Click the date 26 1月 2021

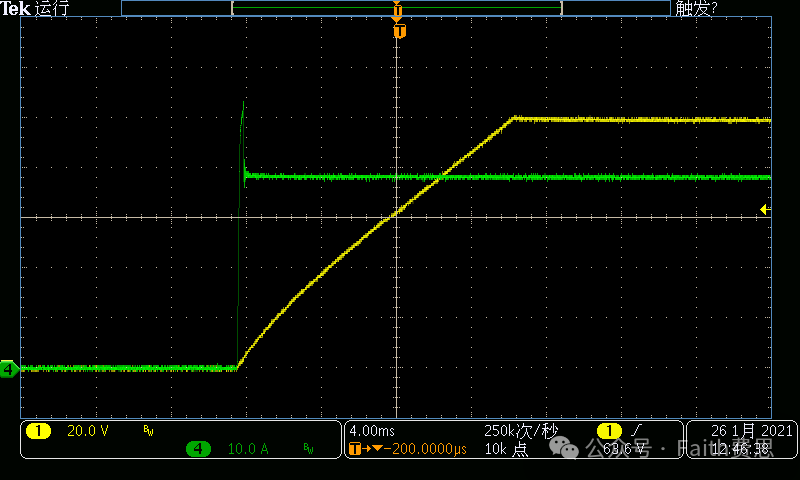(752, 431)
